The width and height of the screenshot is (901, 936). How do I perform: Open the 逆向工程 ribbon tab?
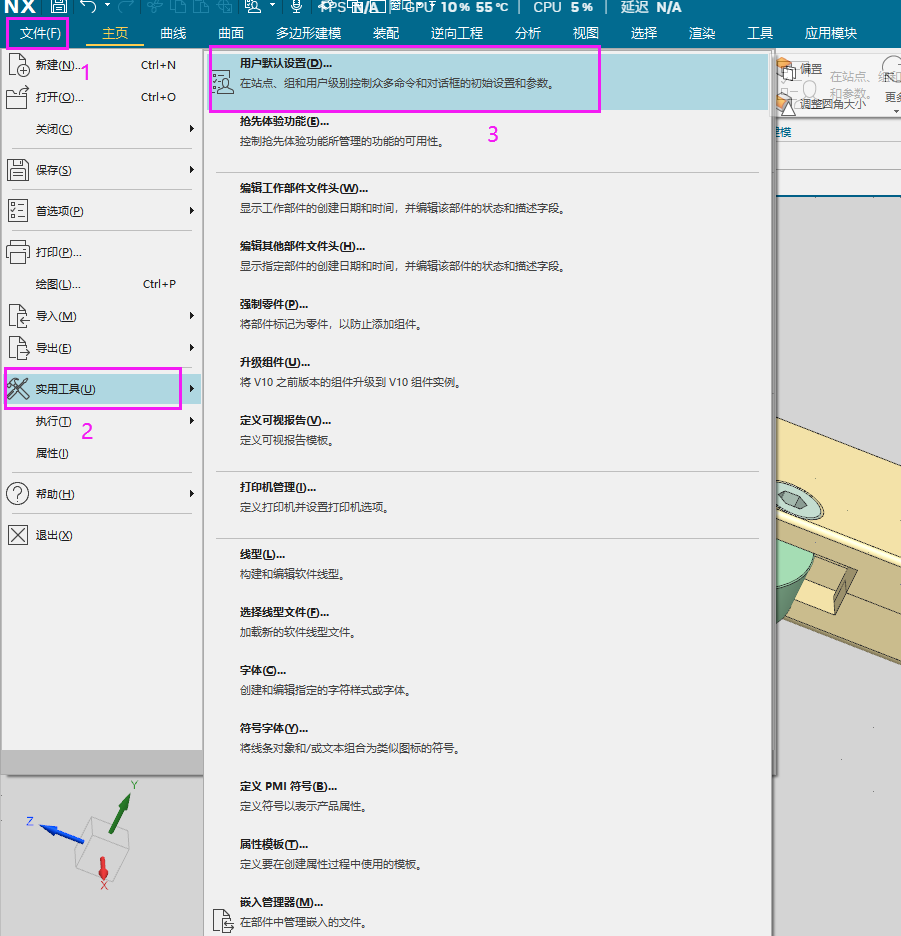click(x=457, y=33)
